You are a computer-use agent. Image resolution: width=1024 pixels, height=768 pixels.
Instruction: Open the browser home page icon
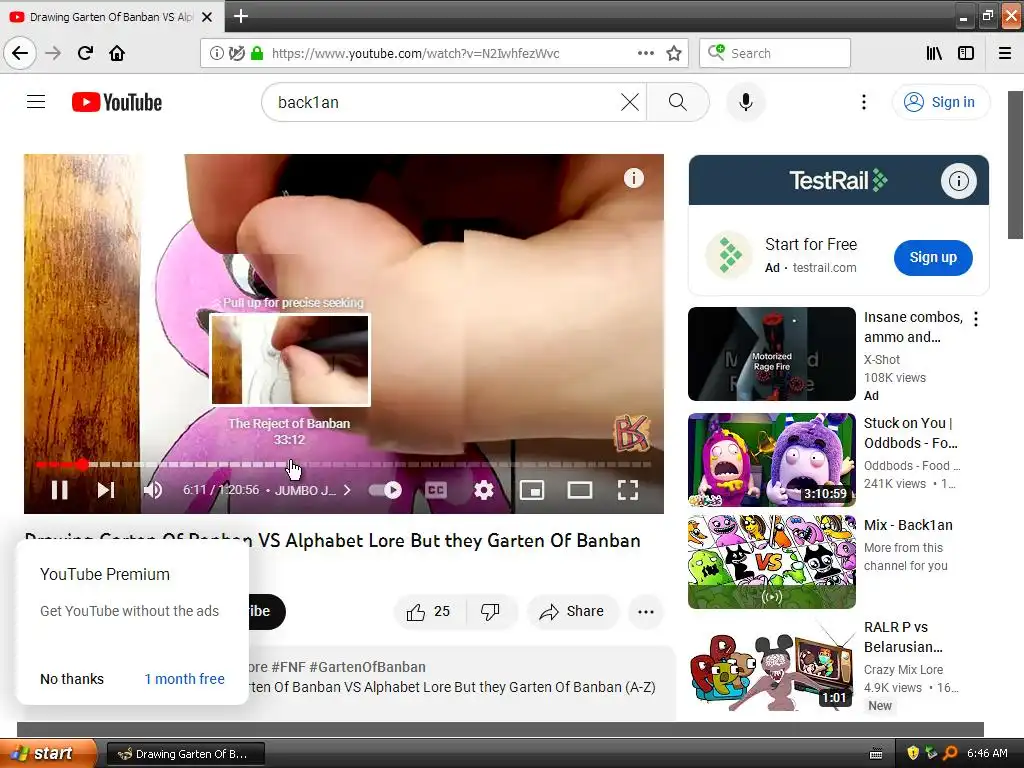click(117, 53)
